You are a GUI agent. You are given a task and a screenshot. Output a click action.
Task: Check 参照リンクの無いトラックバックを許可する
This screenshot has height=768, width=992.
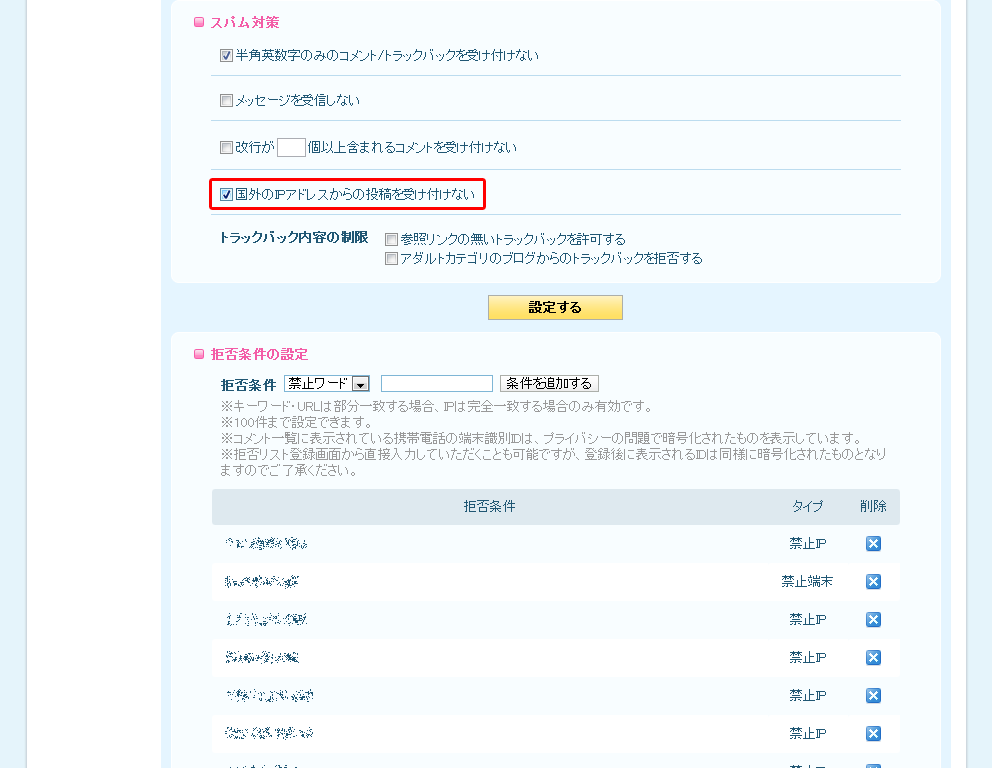(x=391, y=239)
